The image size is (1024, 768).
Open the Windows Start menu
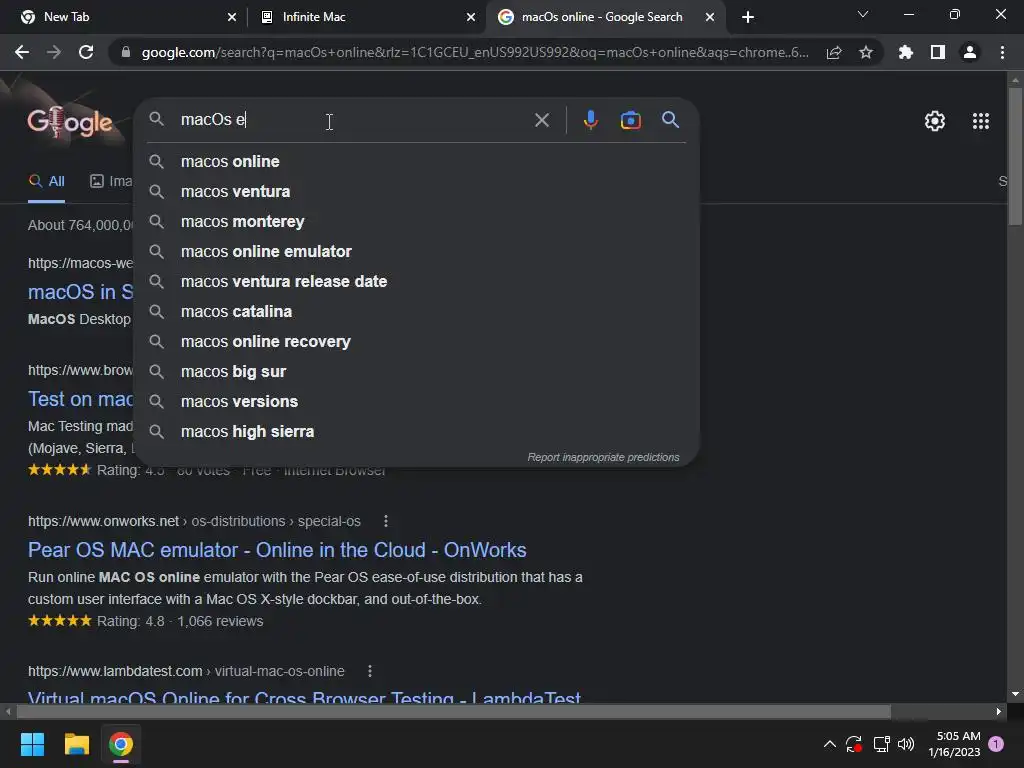32,744
